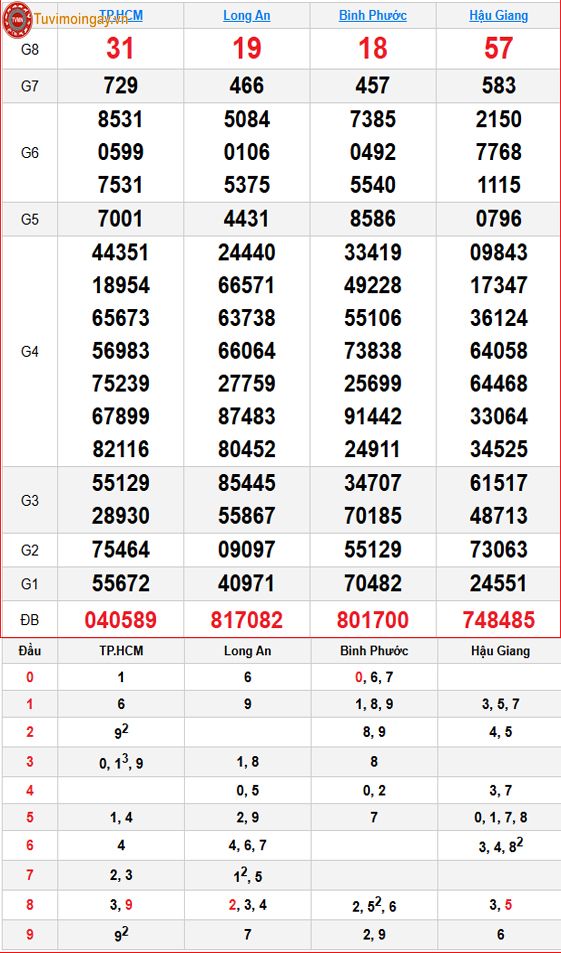Click G3 number 28930

coord(120,517)
